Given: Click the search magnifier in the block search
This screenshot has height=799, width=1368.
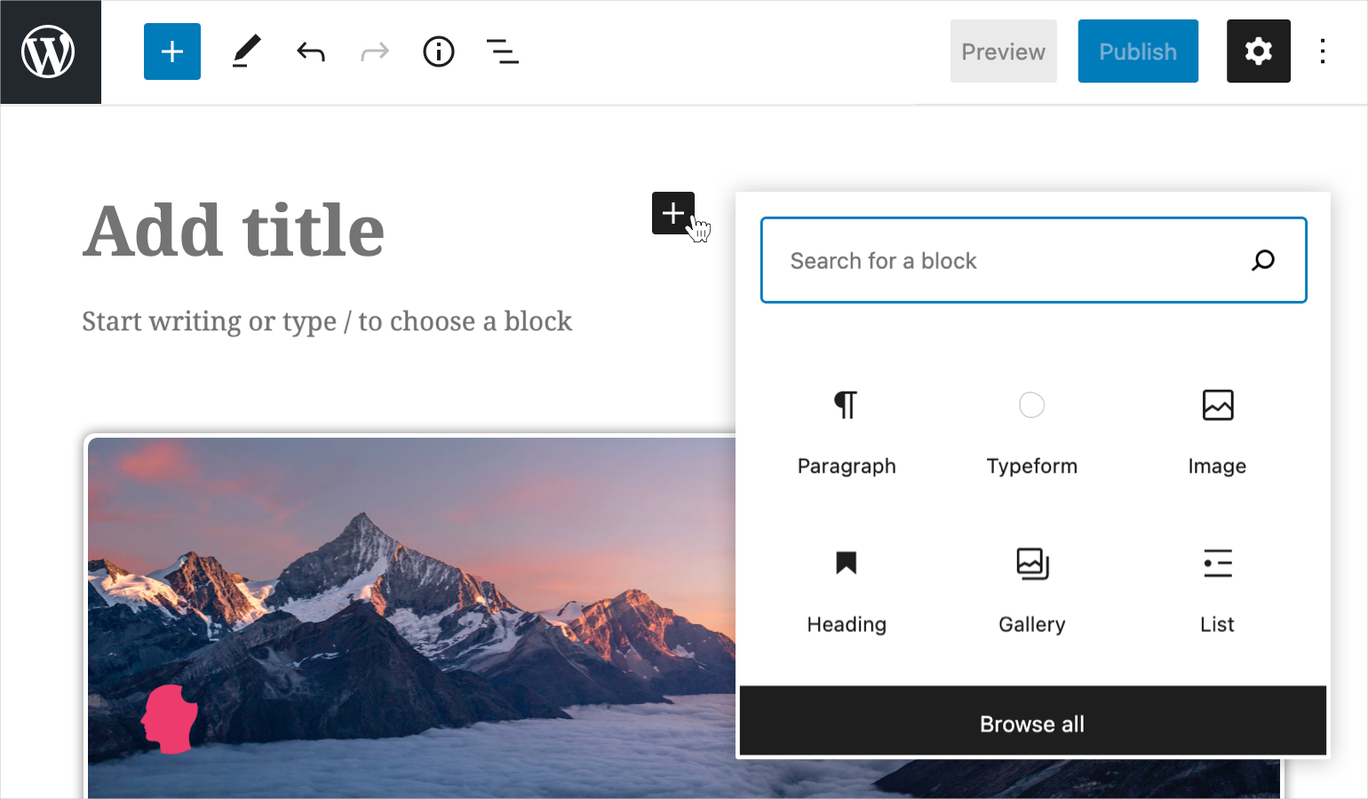Looking at the screenshot, I should (1262, 260).
